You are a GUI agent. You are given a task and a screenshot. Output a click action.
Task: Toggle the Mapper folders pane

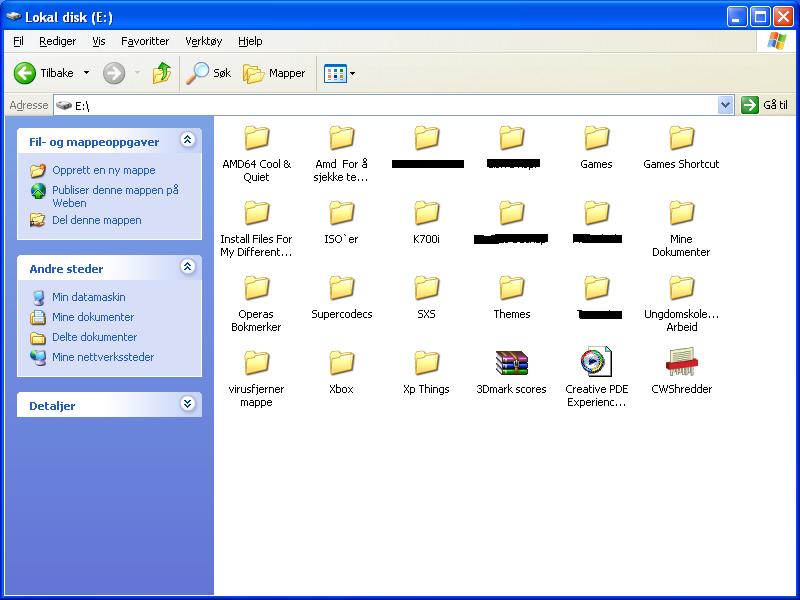[275, 73]
